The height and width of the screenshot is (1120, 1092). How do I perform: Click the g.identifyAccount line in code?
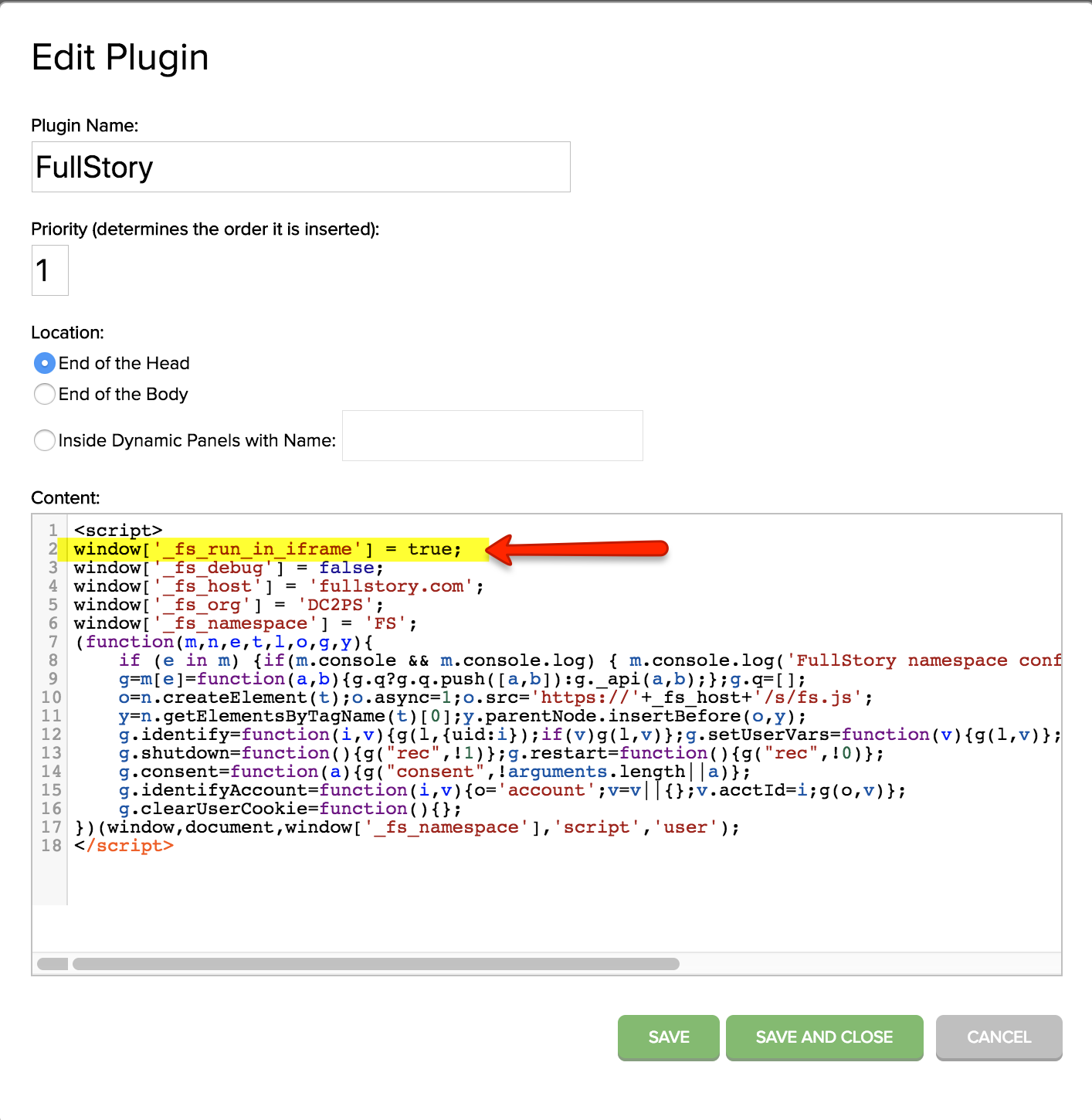pos(511,790)
